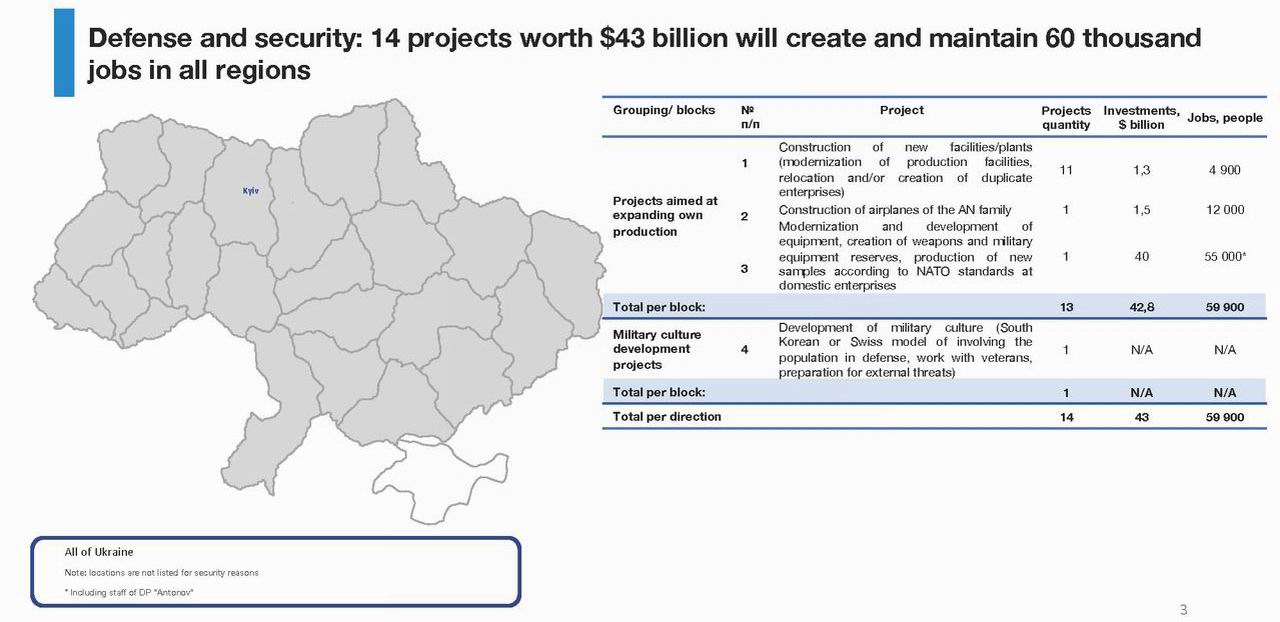Viewport: 1280px width, 622px height.
Task: Click the 'Grouping/ blocks' column header
Action: tap(664, 110)
